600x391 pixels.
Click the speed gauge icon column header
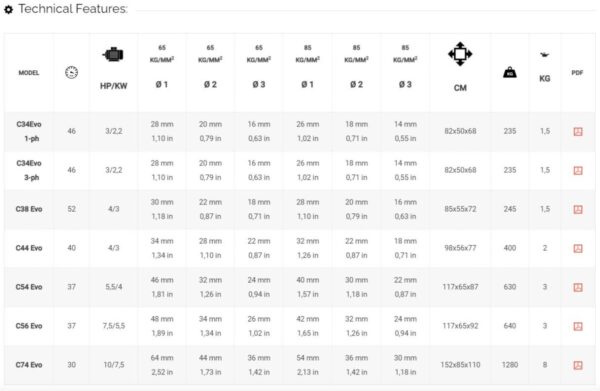point(72,72)
